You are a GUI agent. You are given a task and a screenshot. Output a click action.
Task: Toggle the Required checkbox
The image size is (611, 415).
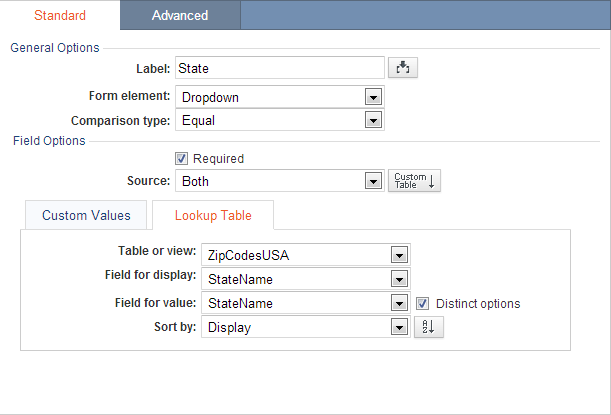point(181,159)
